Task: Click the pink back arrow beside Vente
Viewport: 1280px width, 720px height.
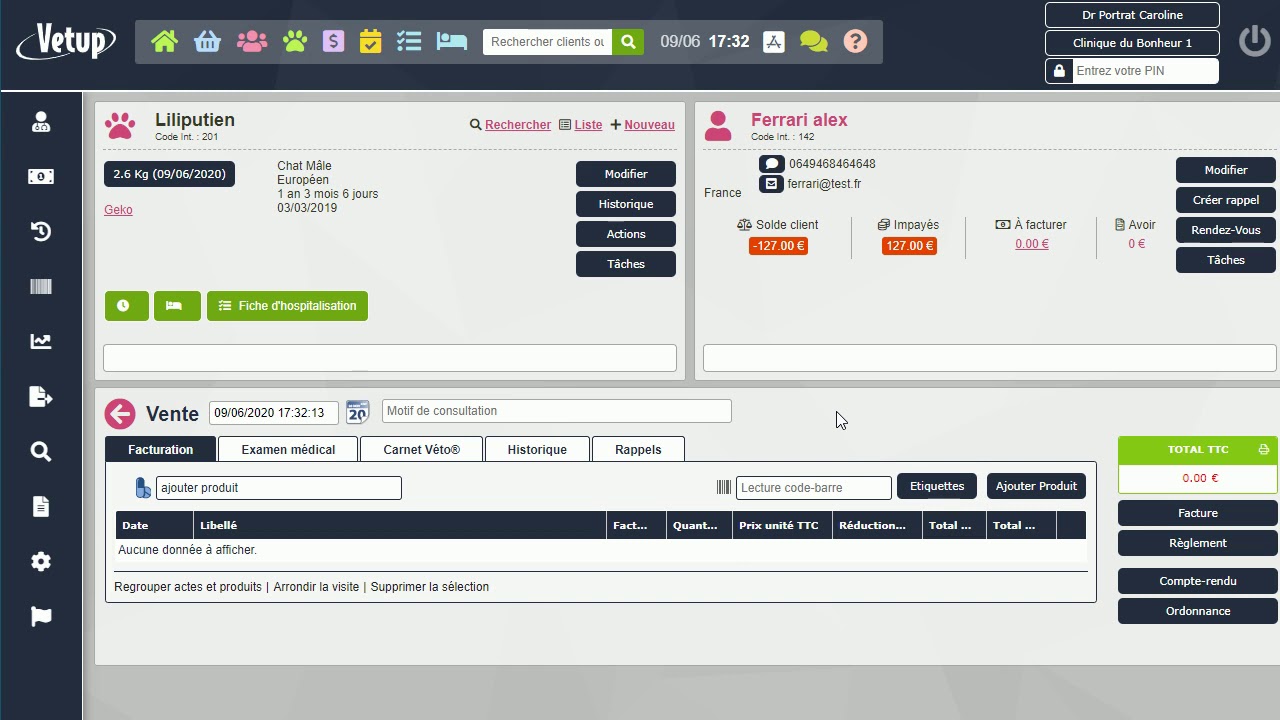Action: [x=119, y=413]
